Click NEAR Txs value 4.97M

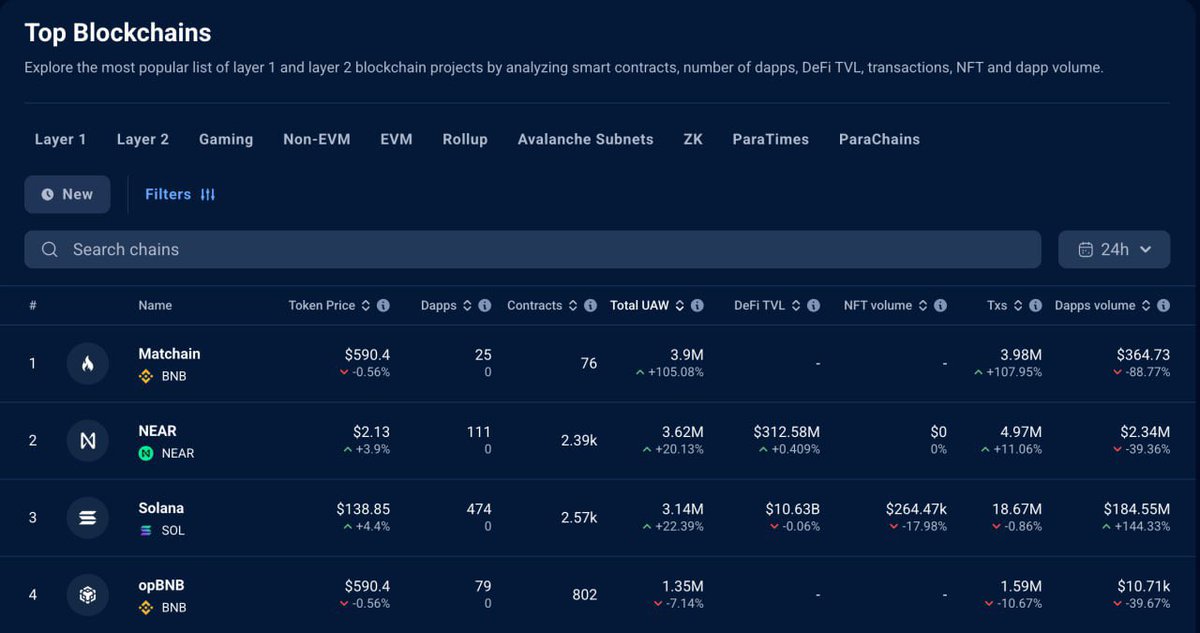tap(1019, 432)
